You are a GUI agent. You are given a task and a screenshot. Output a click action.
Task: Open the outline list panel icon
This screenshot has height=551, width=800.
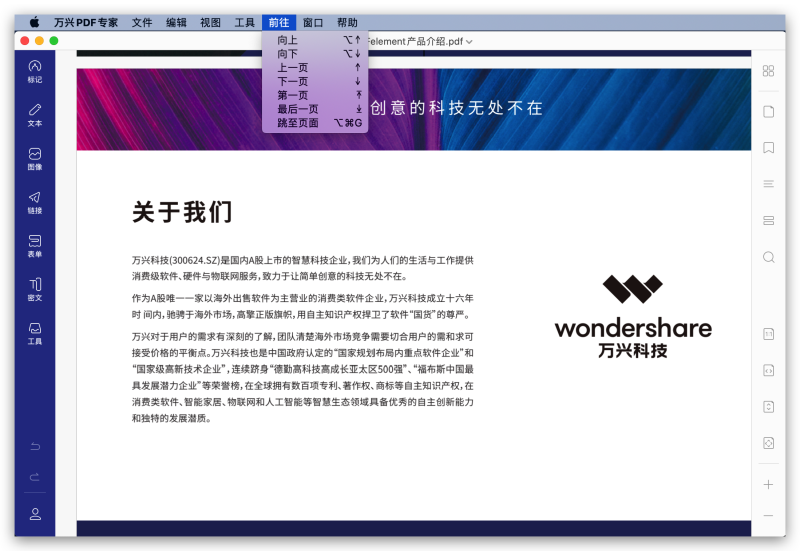point(768,184)
